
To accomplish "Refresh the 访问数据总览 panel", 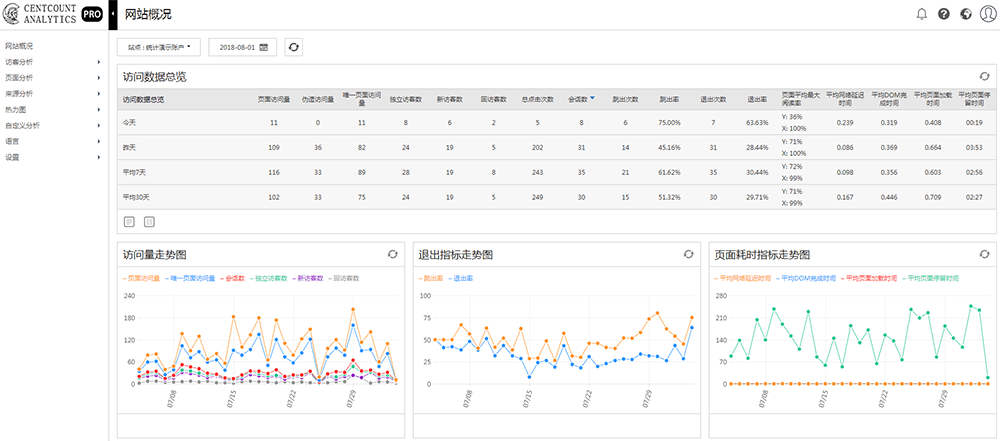I will click(984, 76).
